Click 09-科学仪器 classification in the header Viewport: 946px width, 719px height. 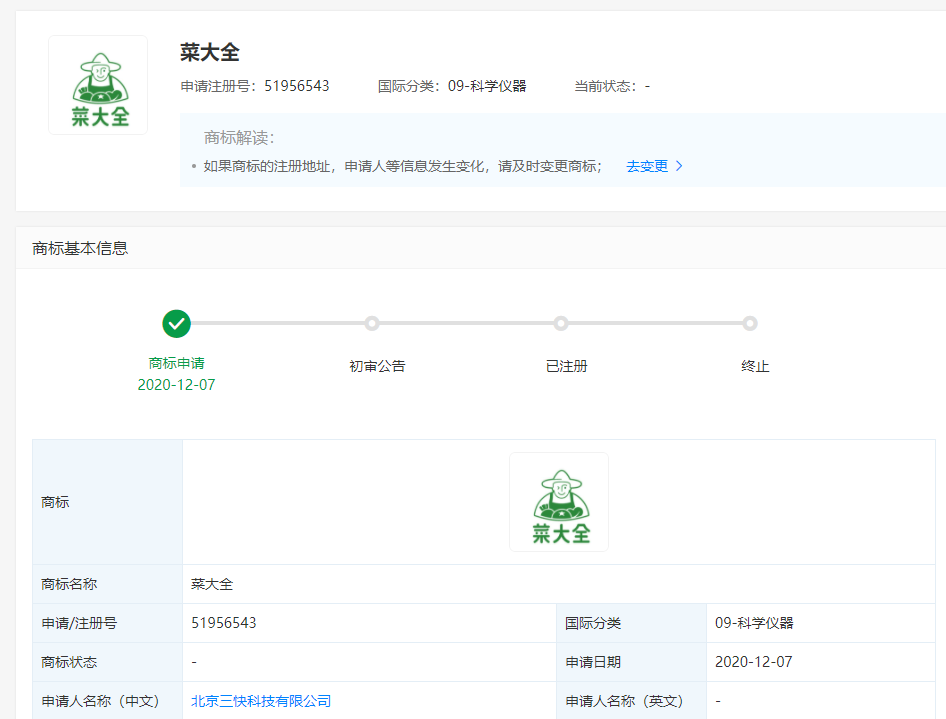coord(487,86)
